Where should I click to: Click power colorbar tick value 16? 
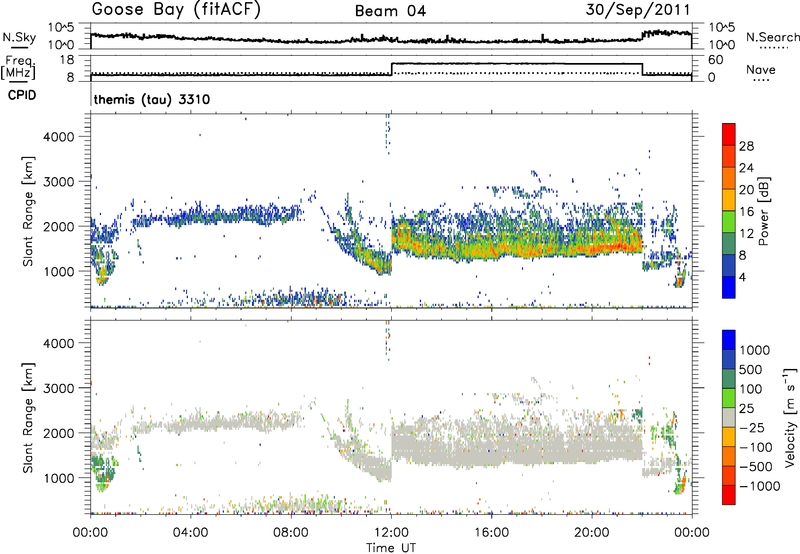[746, 212]
